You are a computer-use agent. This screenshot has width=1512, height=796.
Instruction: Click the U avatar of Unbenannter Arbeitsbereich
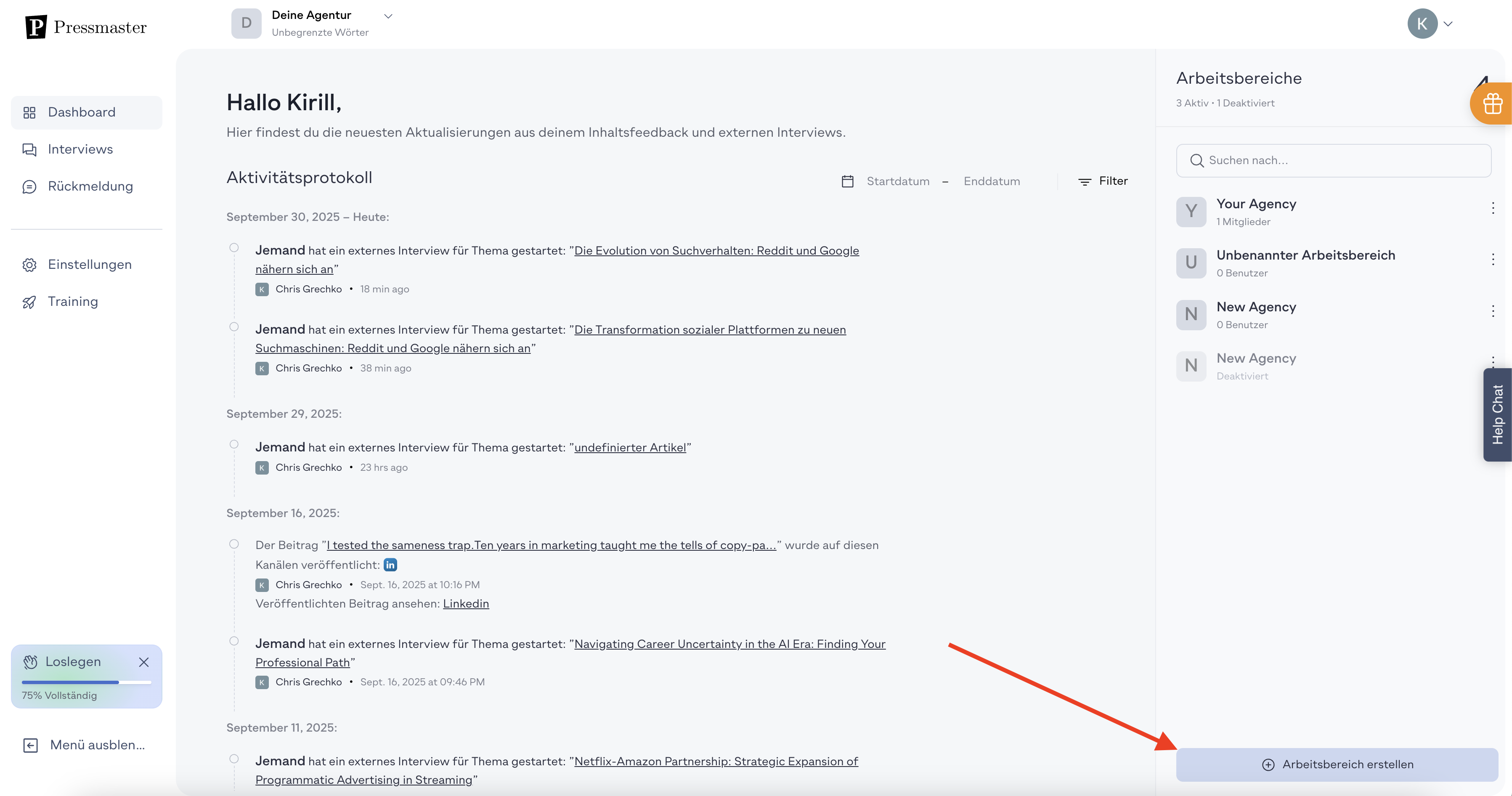tap(1191, 263)
